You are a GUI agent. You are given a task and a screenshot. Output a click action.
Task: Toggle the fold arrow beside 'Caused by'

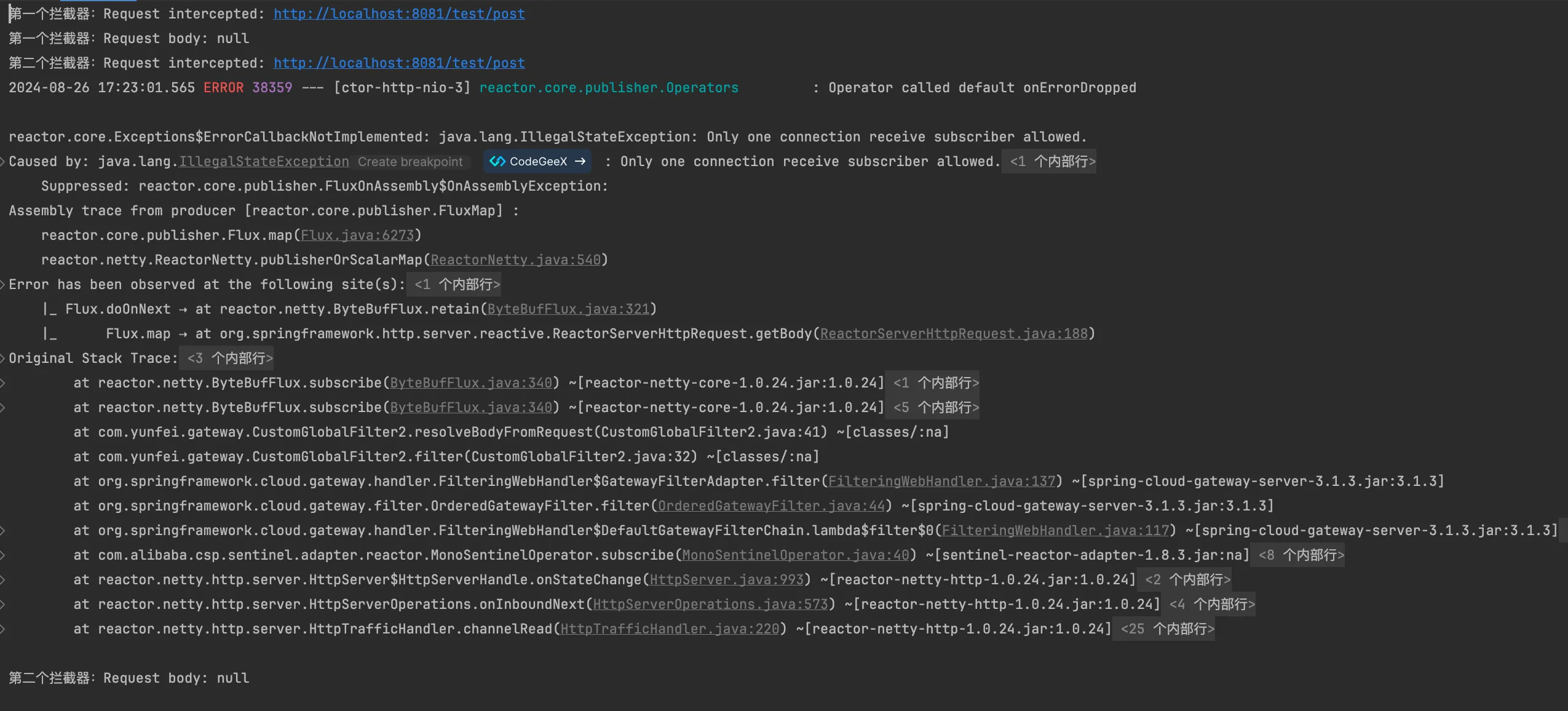[x=3, y=161]
